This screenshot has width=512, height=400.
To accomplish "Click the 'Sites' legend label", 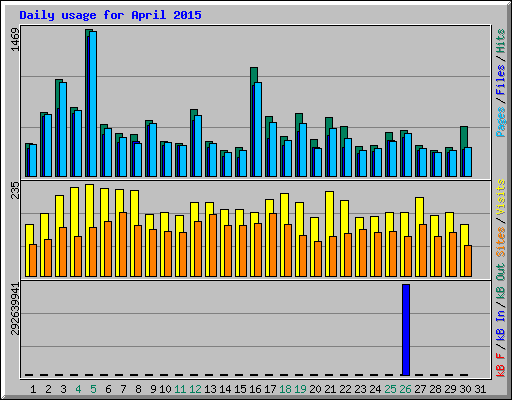I will [500, 242].
